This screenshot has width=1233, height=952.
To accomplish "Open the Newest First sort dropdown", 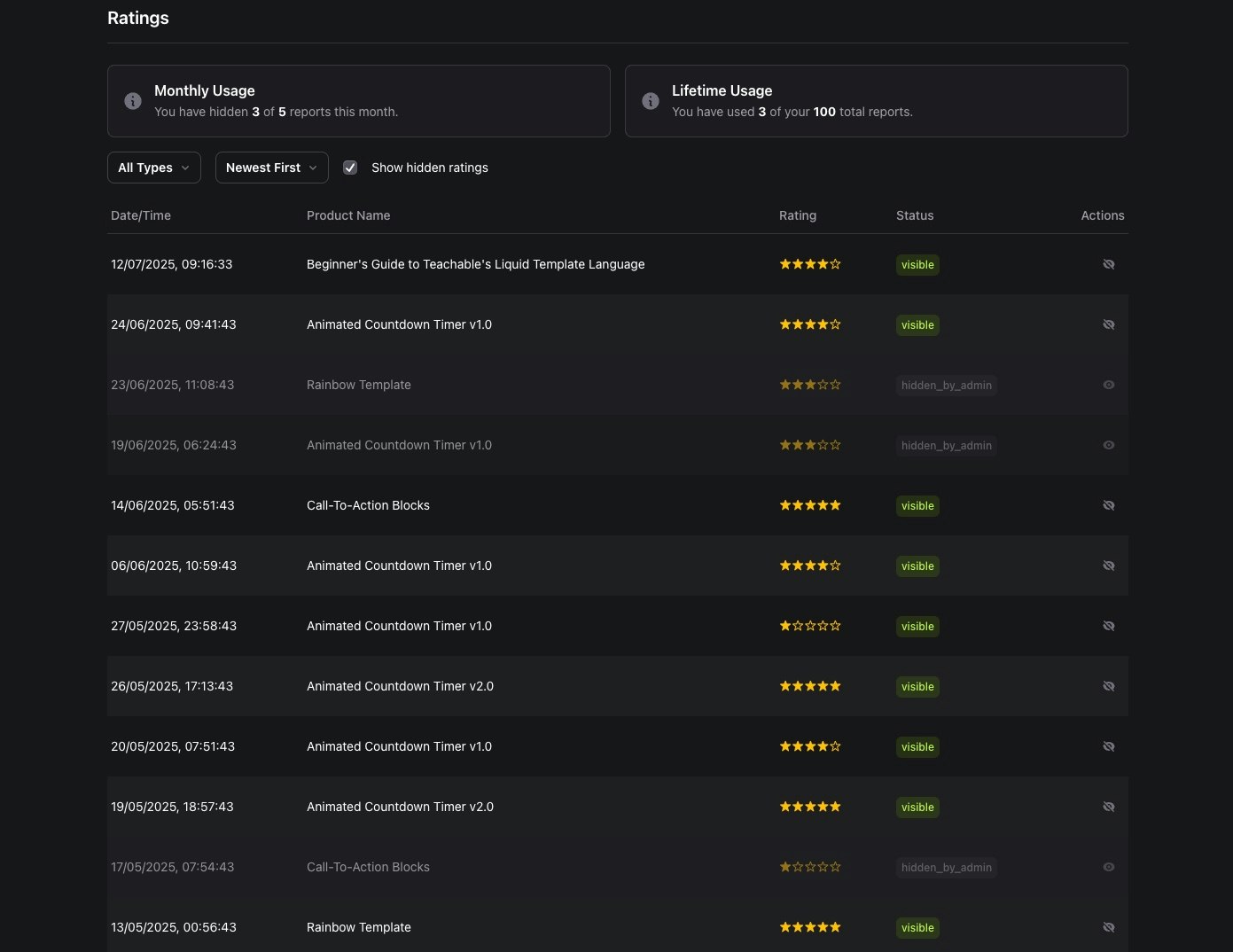I will point(271,167).
